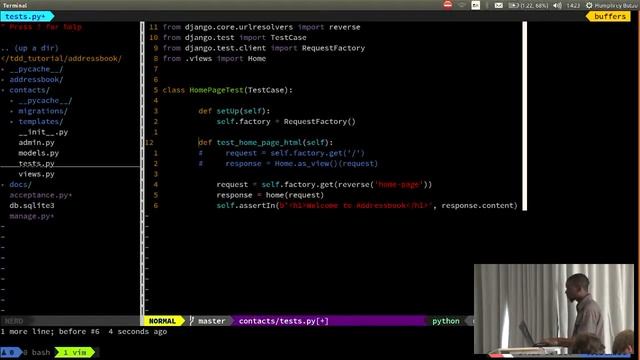Click the clock in top panel

[x=573, y=5]
